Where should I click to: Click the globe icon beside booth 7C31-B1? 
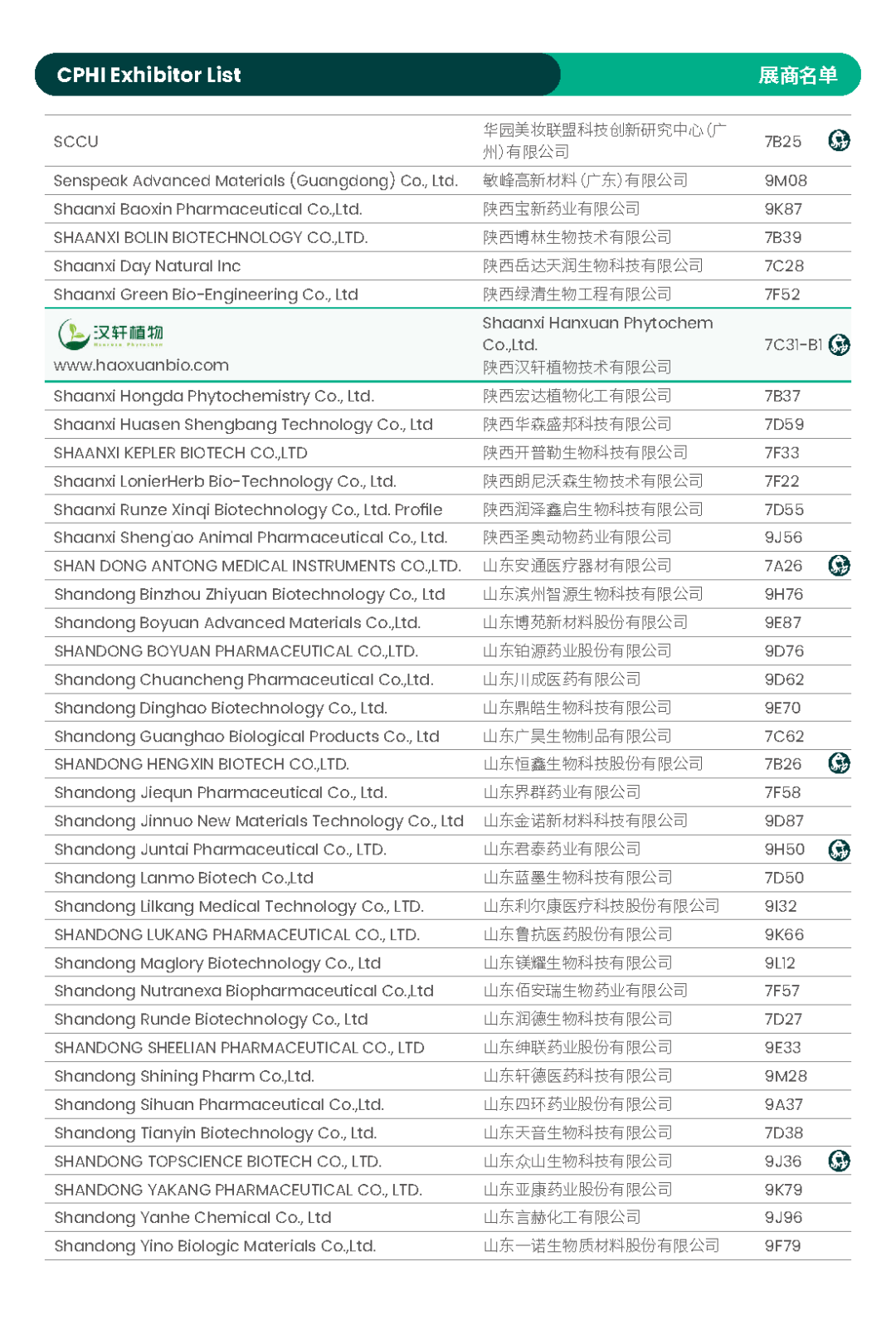point(839,344)
